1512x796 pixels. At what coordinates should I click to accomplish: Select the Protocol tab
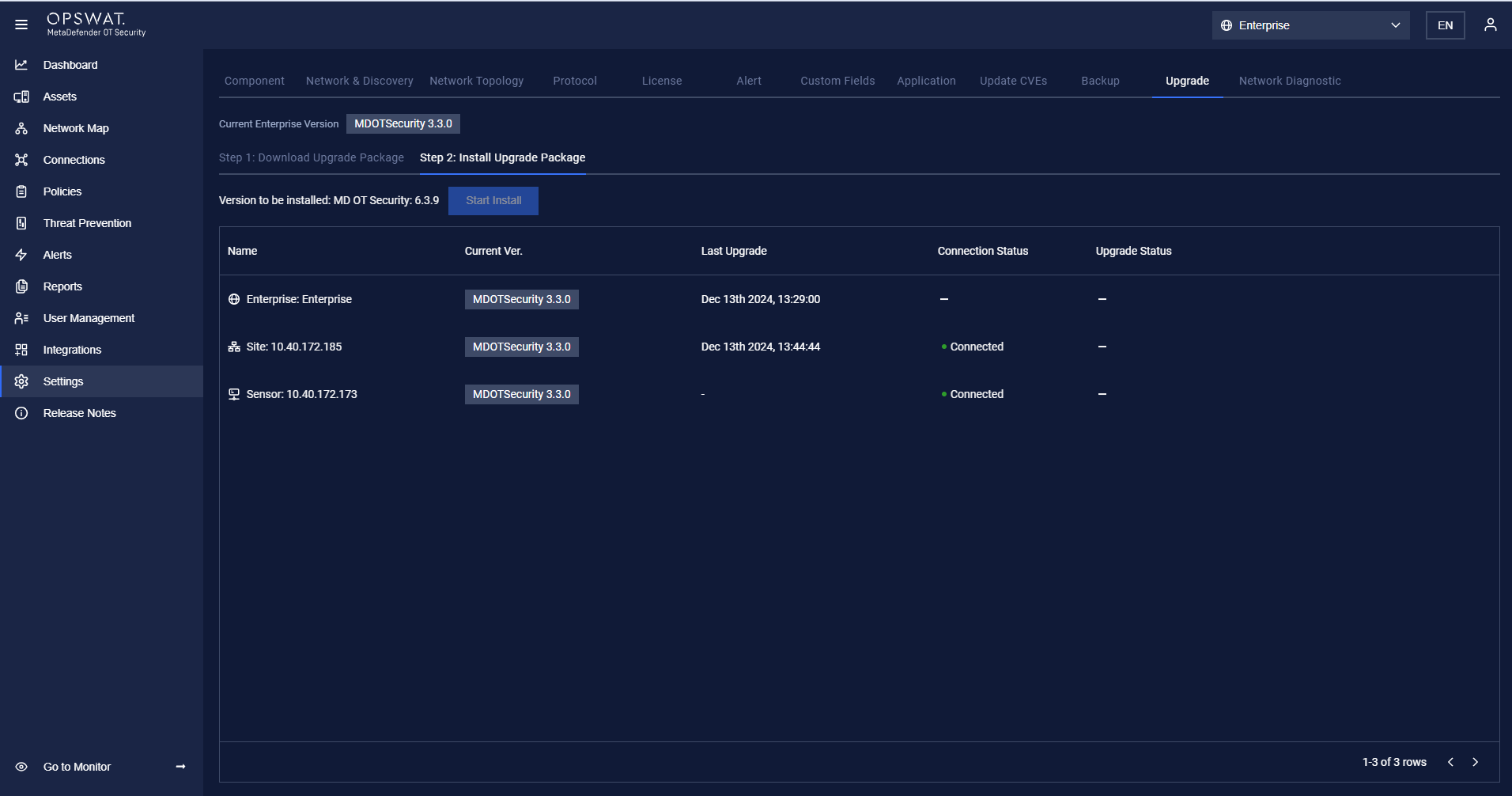tap(575, 81)
